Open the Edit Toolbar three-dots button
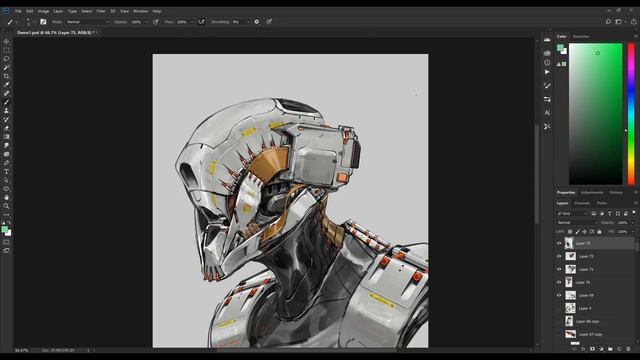Image resolution: width=640 pixels, height=360 pixels. click(x=7, y=215)
